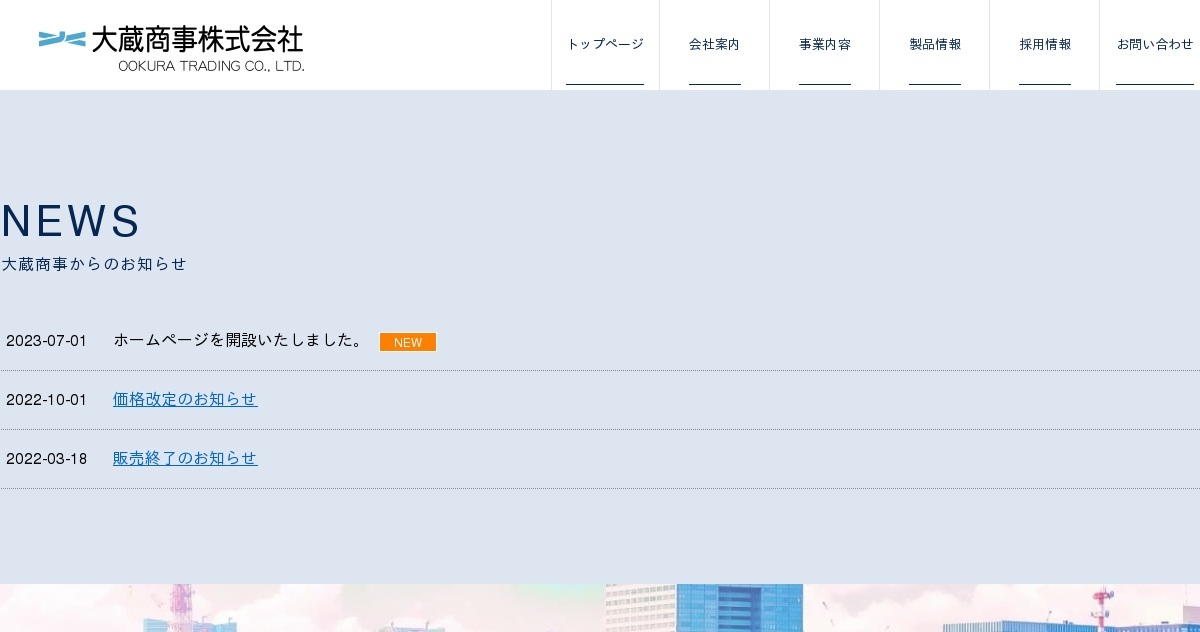The width and height of the screenshot is (1200, 632).
Task: Open the 採用情報 menu item
Action: point(1045,44)
